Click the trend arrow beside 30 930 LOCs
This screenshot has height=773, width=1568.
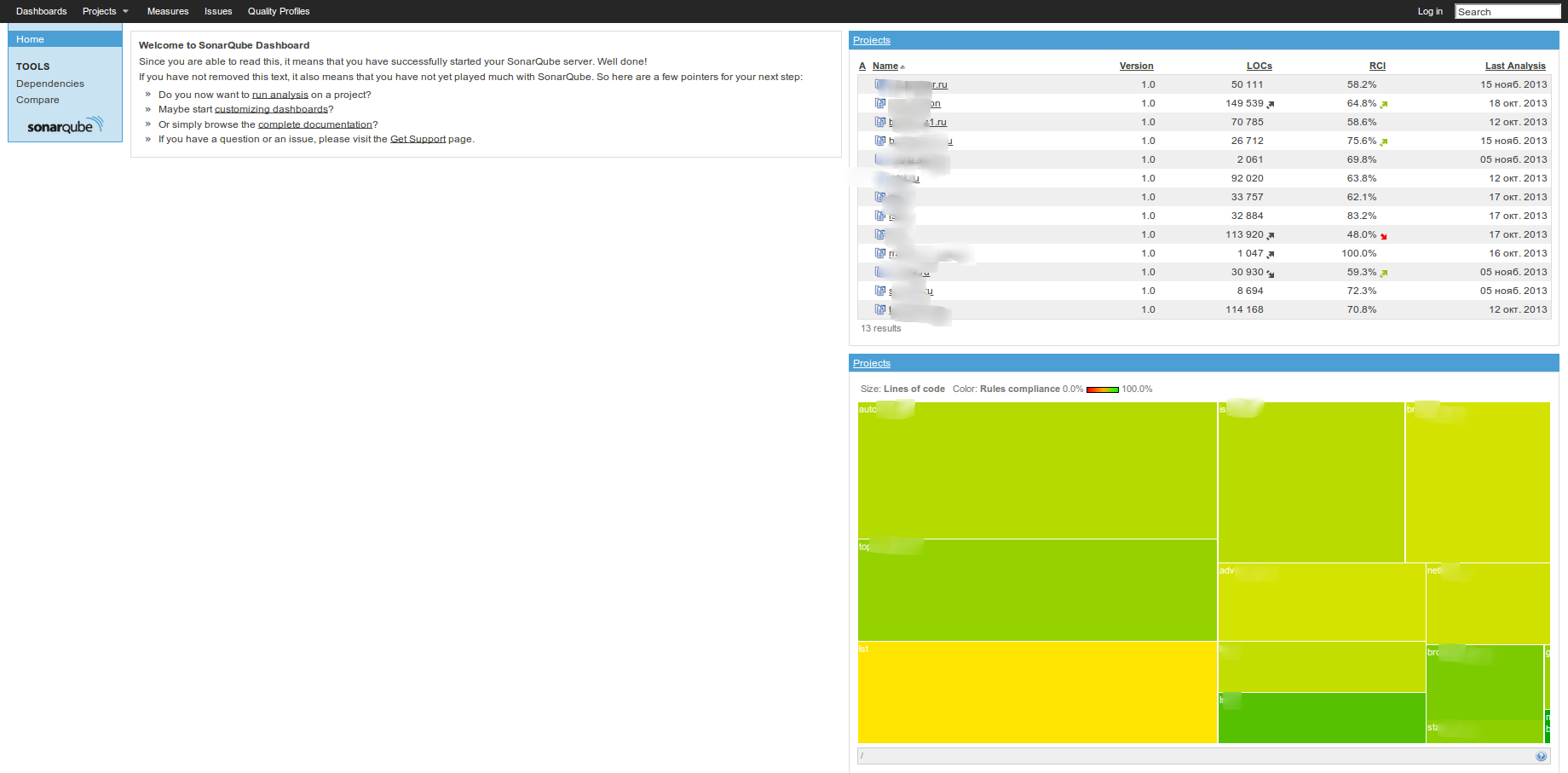pyautogui.click(x=1271, y=274)
